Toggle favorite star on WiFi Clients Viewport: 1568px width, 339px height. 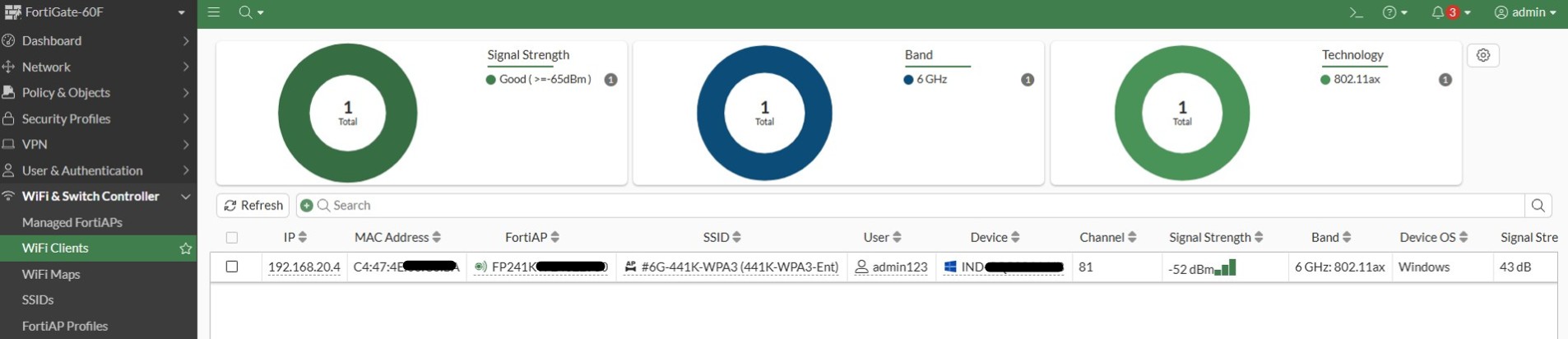(186, 248)
